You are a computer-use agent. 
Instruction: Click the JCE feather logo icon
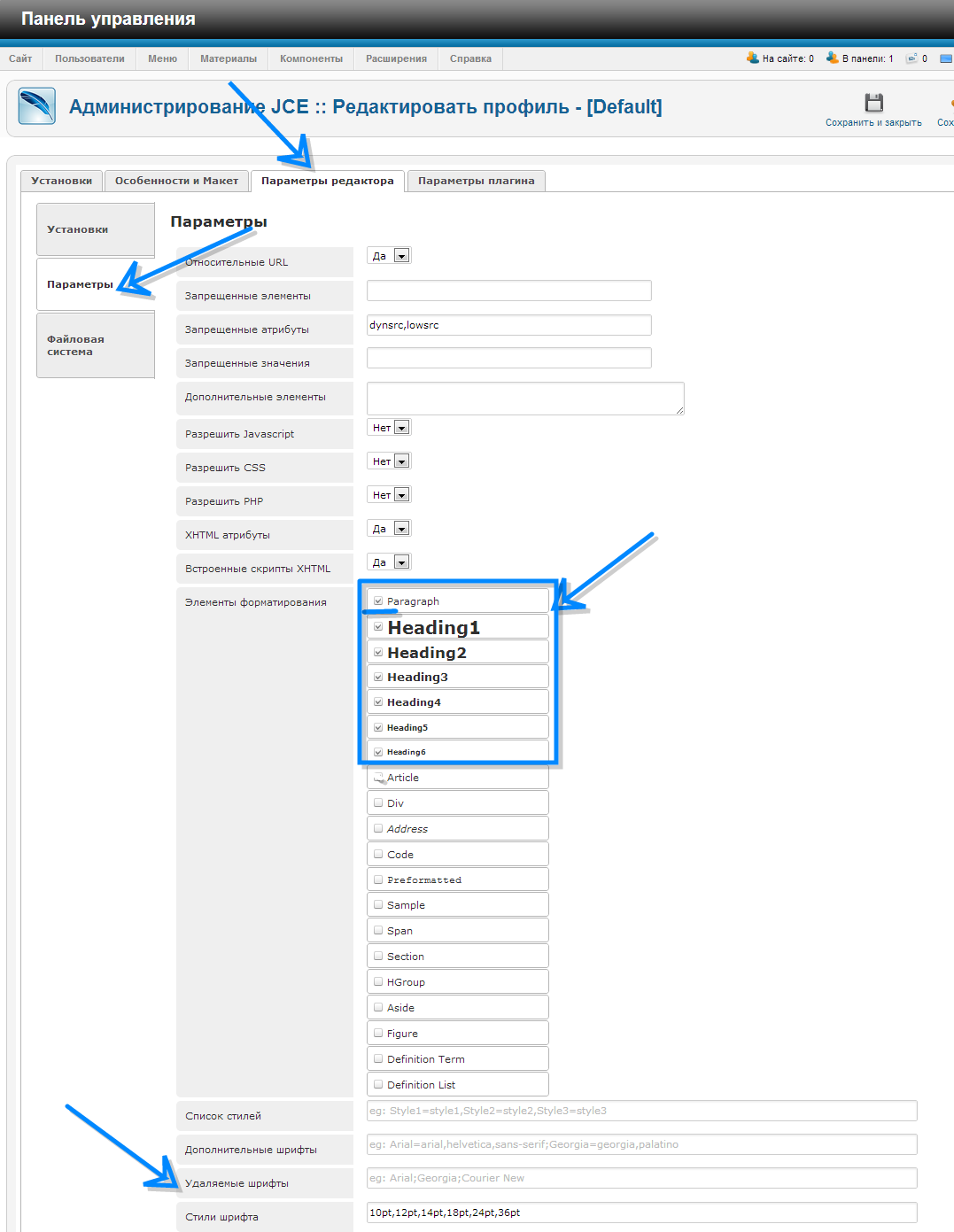point(36,106)
